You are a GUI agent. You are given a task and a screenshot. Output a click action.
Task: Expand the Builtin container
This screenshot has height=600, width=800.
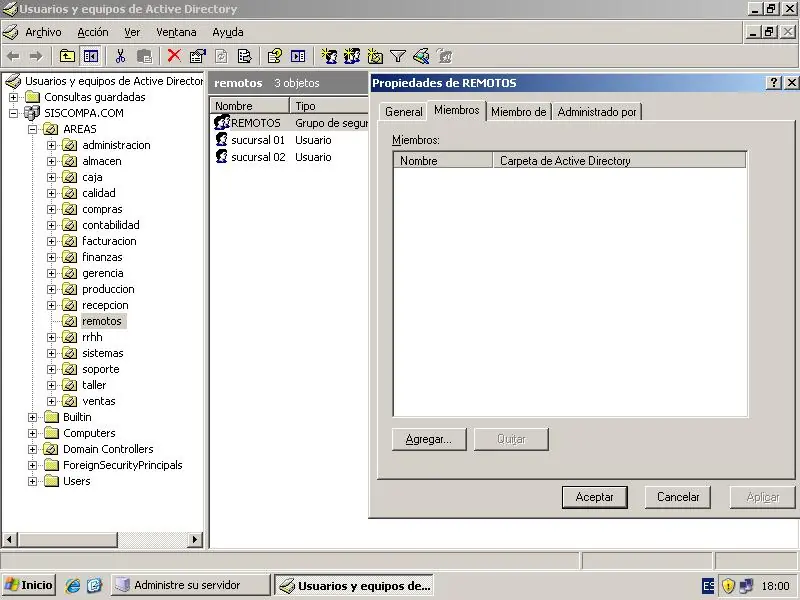32,417
